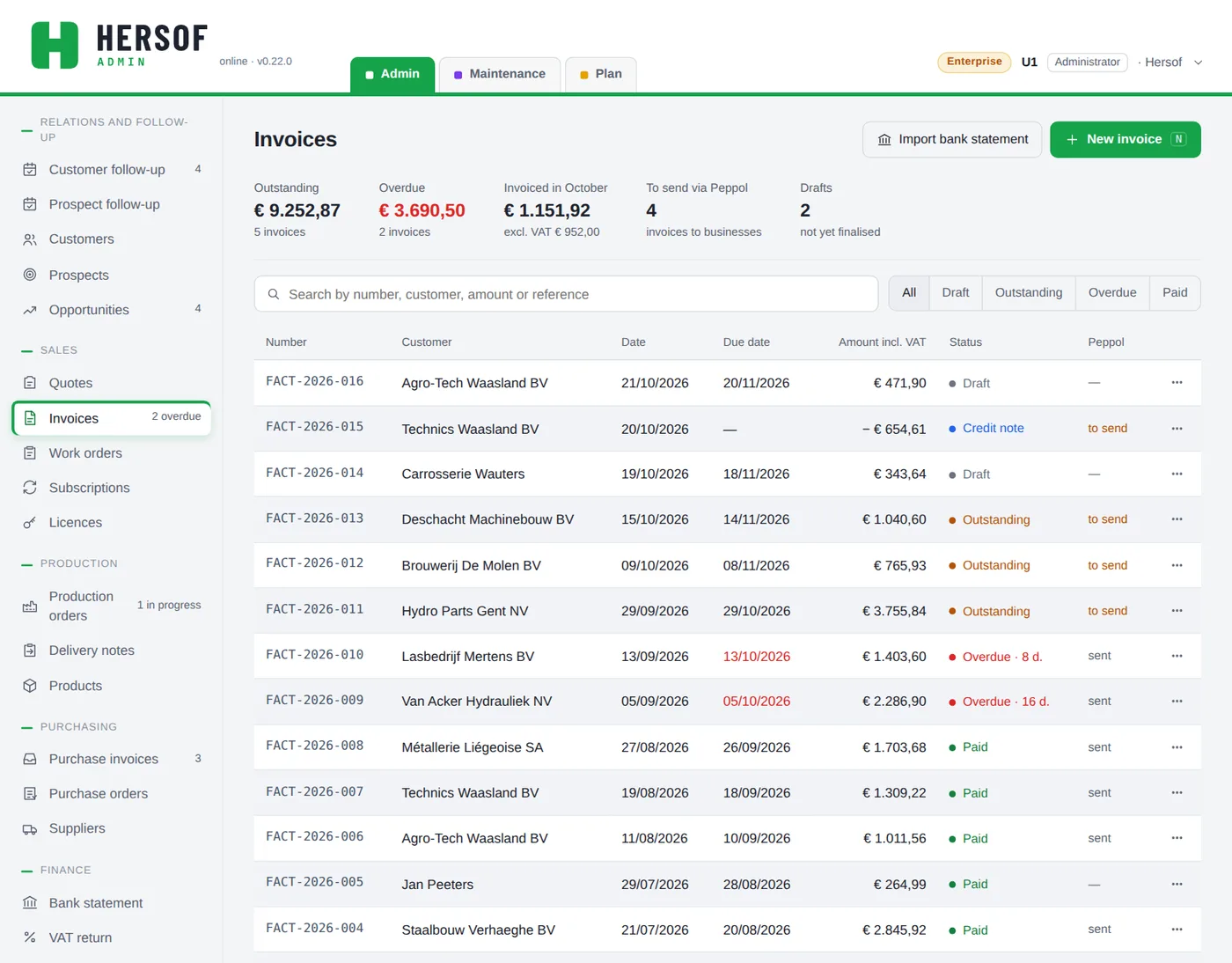Click the Administrator role badge
This screenshot has width=1232, height=963.
[x=1088, y=62]
